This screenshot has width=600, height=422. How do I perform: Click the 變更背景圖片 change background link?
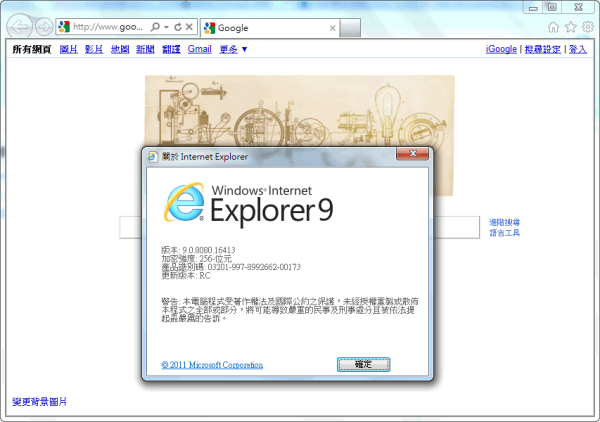pos(39,402)
